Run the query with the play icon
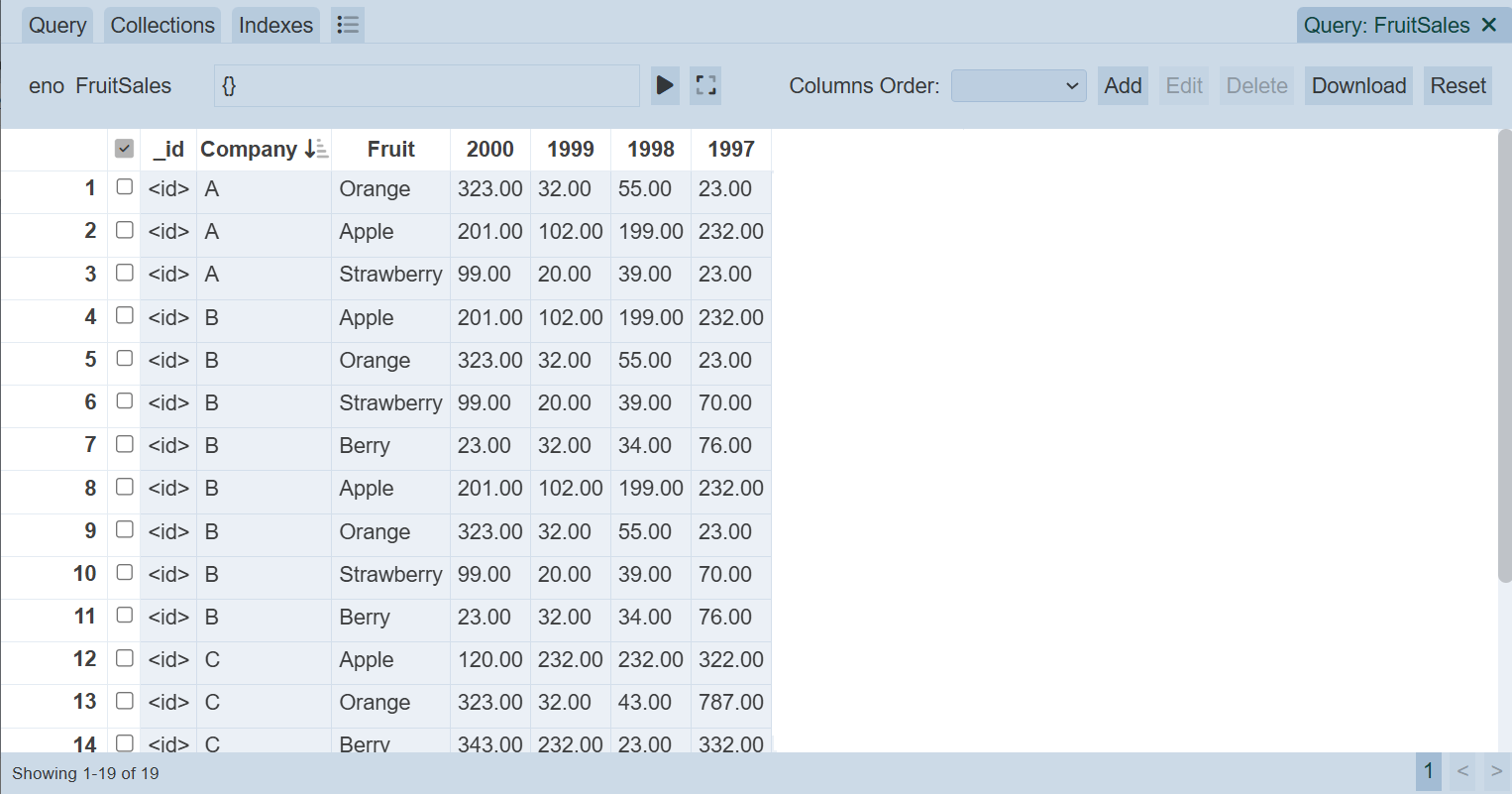Screen dimensions: 1512x794 pos(665,86)
